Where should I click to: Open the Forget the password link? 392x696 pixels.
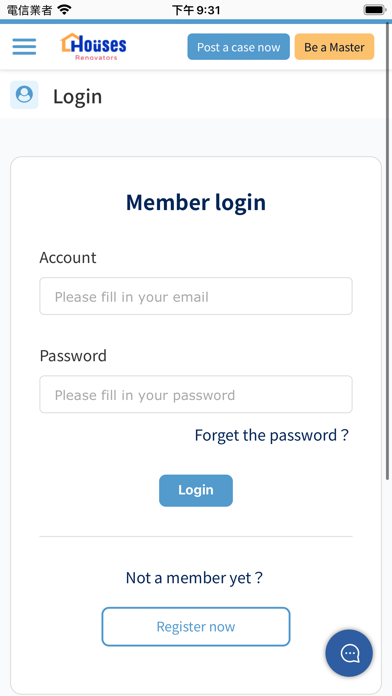point(271,435)
